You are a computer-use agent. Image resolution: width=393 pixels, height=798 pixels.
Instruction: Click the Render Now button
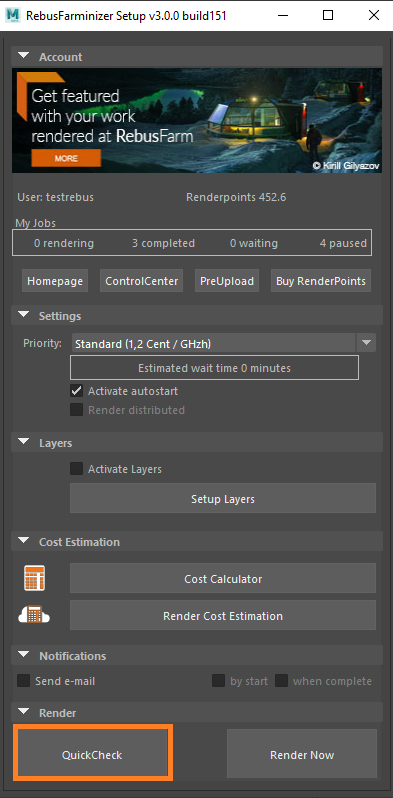tap(302, 755)
